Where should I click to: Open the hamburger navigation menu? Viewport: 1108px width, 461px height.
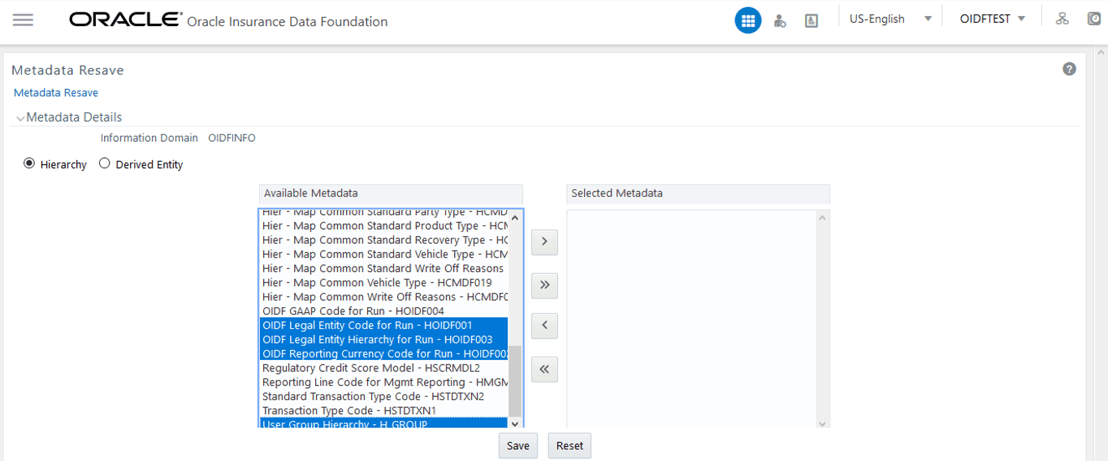(x=23, y=21)
